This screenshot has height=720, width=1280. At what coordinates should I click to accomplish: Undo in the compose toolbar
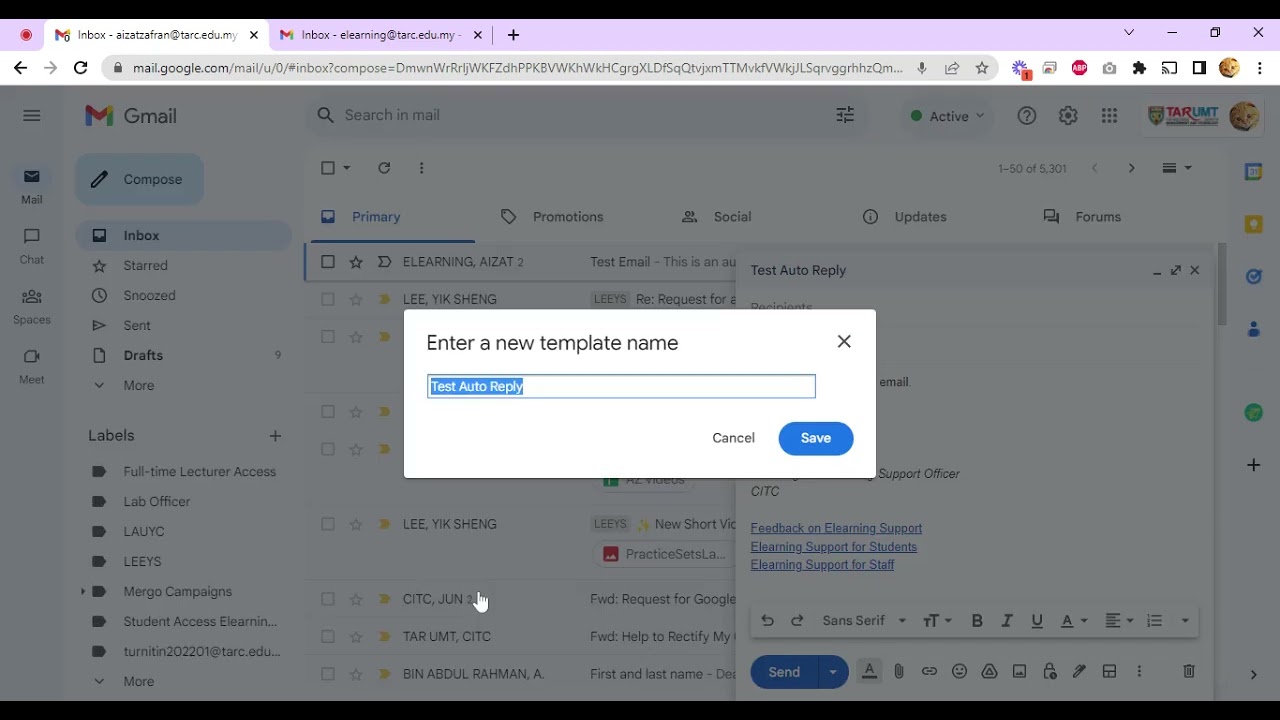767,621
